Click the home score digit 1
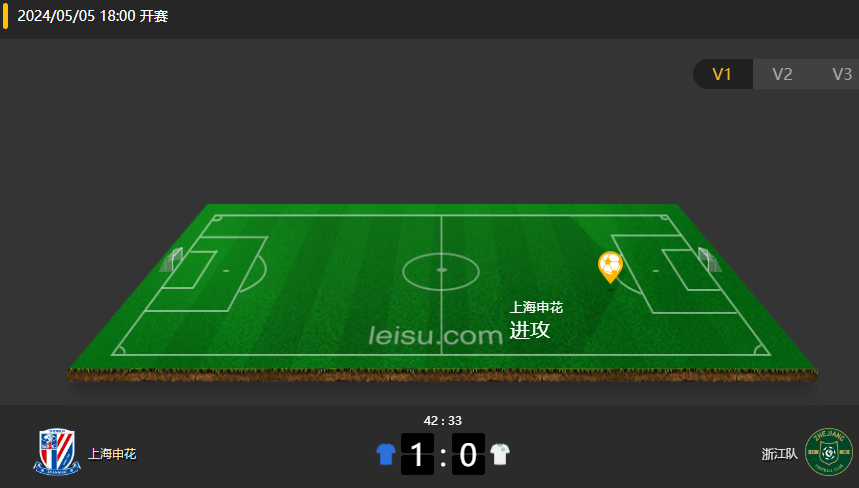The width and height of the screenshot is (859, 488). (417, 454)
